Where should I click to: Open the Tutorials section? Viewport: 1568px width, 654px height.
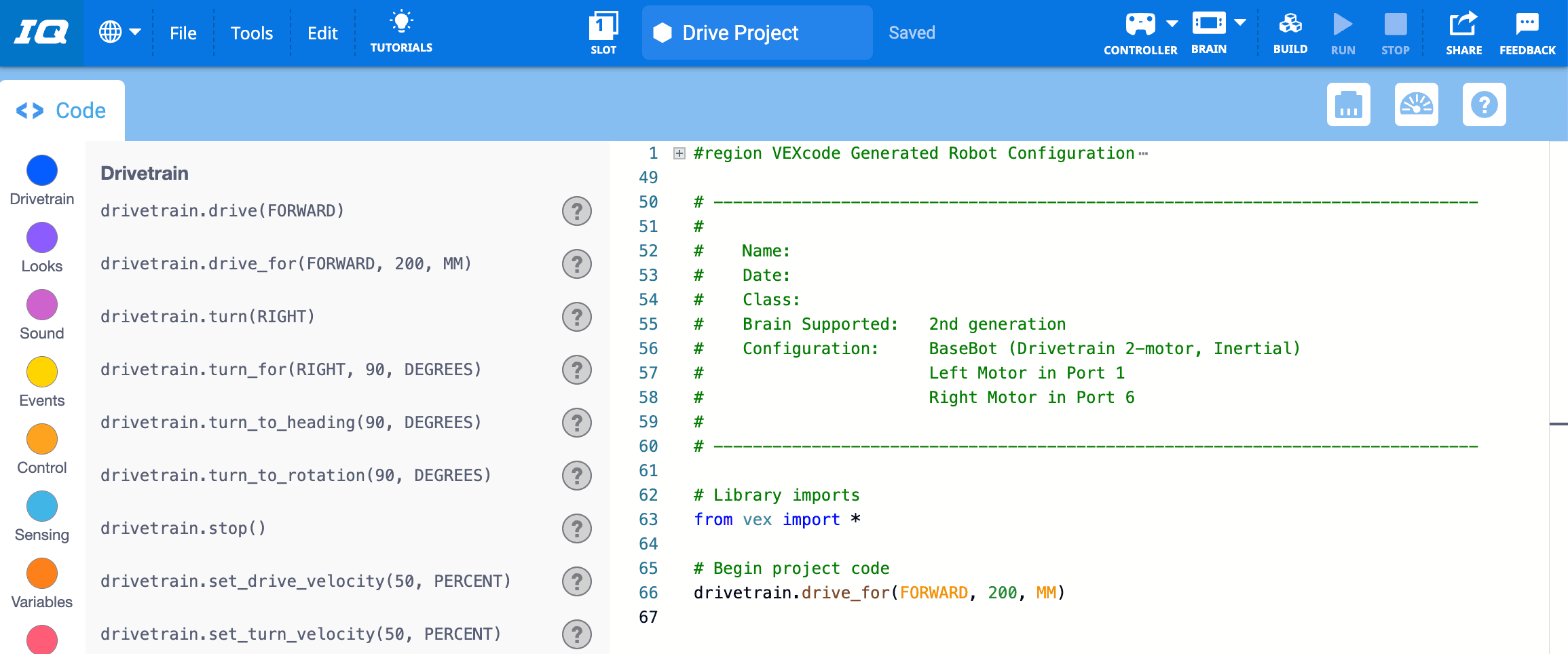[401, 31]
